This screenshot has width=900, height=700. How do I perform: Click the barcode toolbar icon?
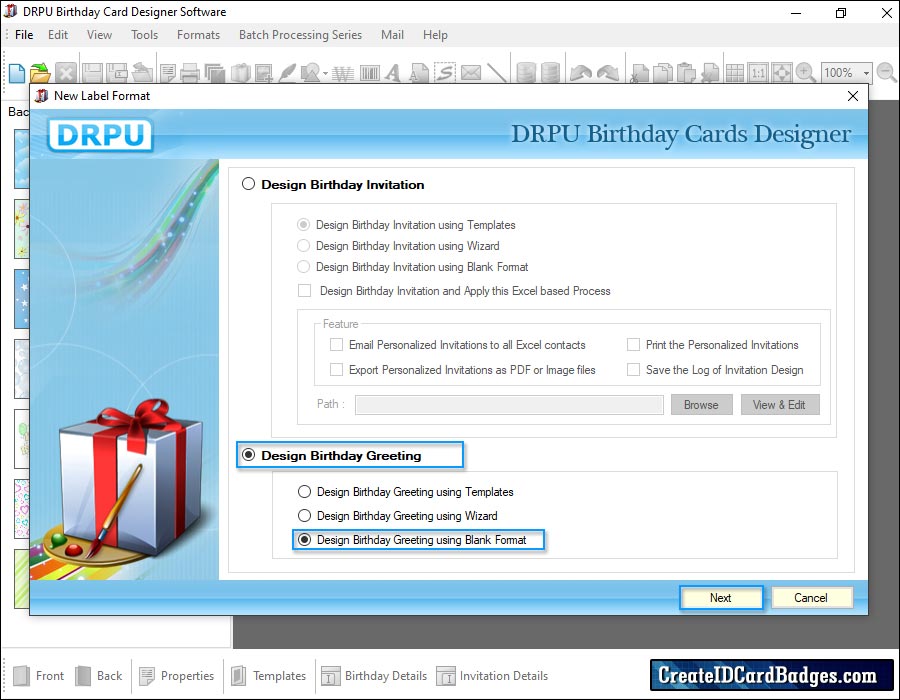[x=370, y=73]
